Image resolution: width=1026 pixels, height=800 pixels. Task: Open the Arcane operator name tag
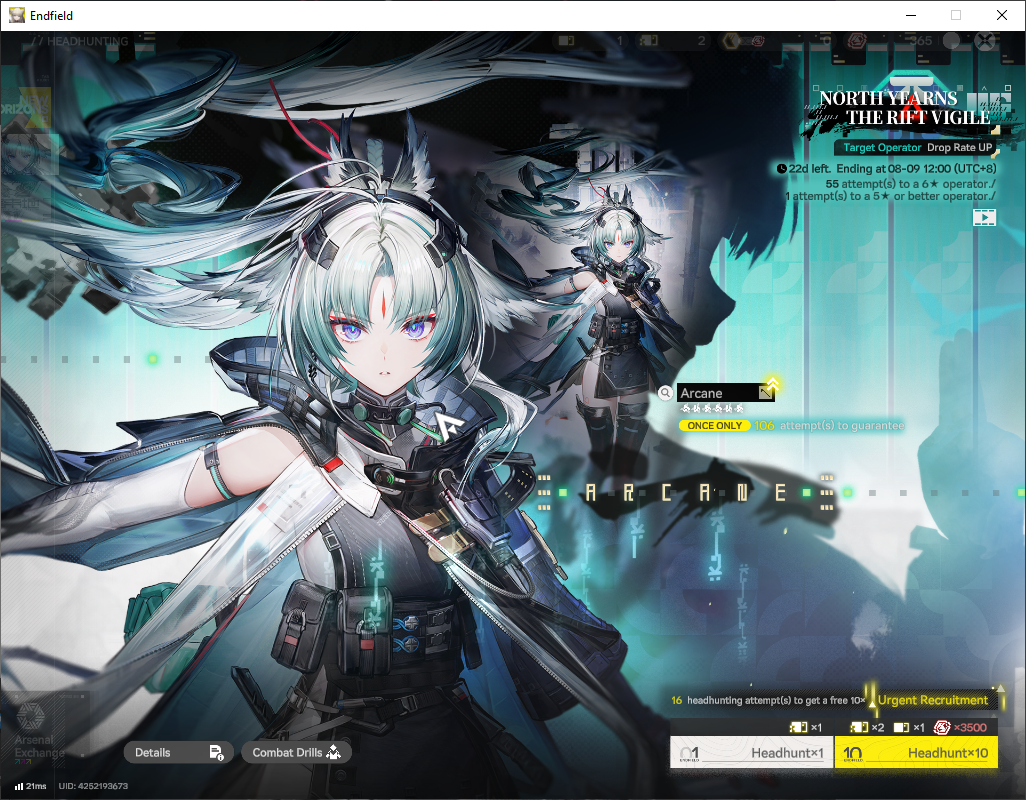tap(725, 392)
